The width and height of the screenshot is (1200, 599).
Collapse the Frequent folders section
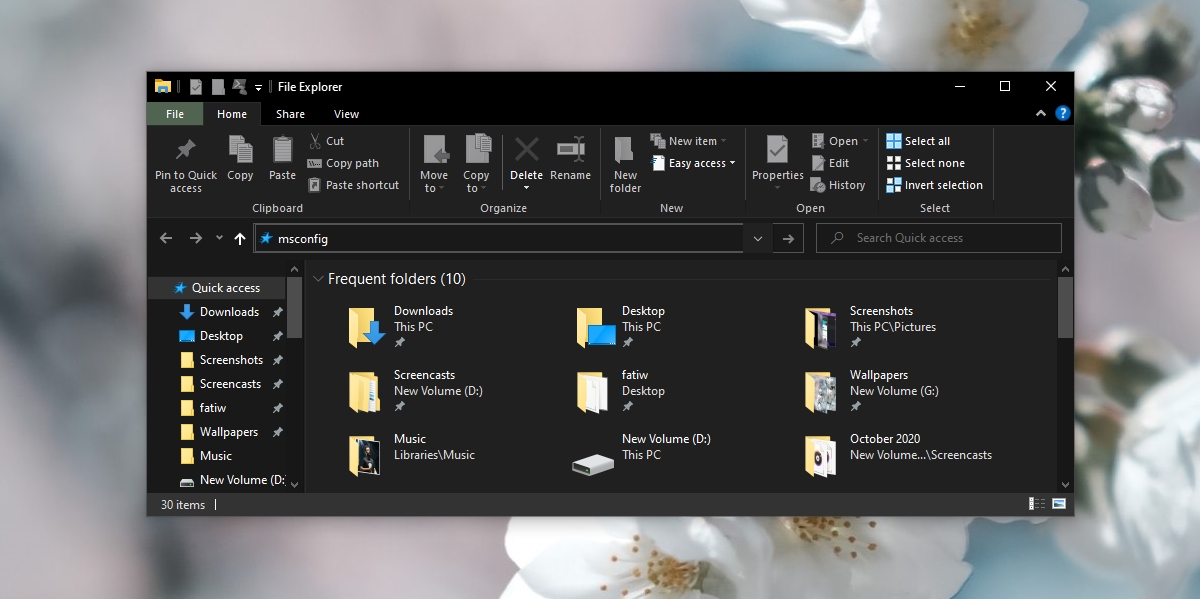pos(318,279)
